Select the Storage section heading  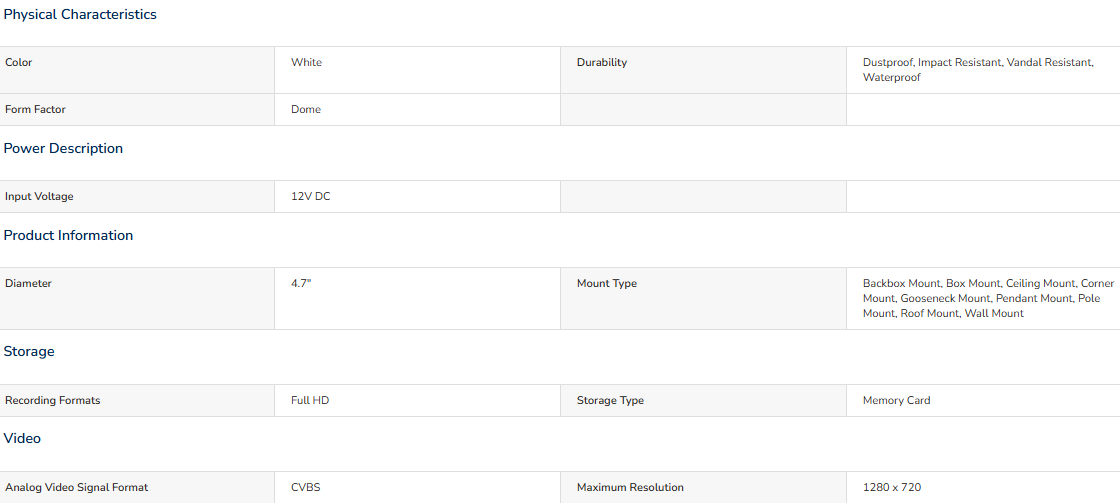29,352
